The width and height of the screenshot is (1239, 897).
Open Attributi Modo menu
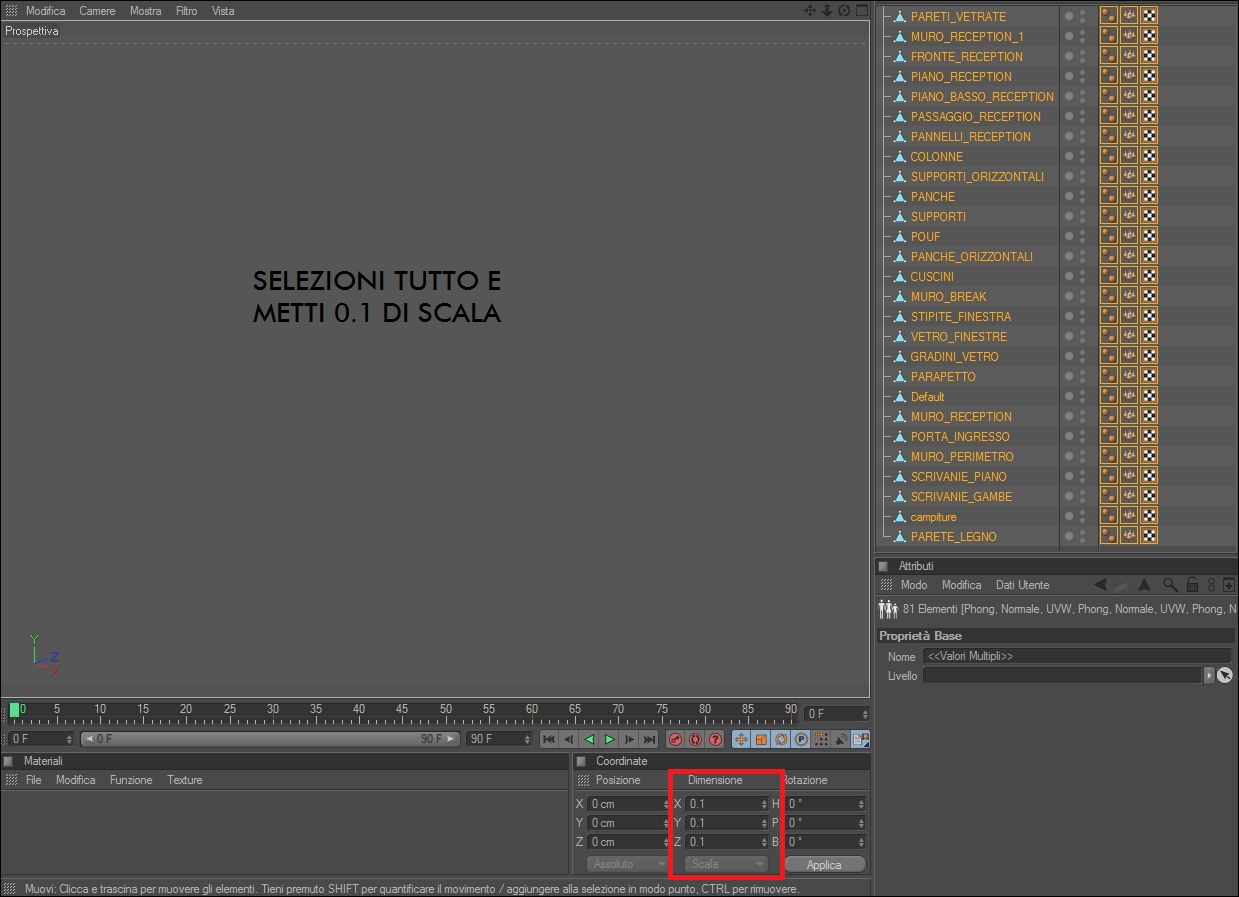tap(914, 585)
